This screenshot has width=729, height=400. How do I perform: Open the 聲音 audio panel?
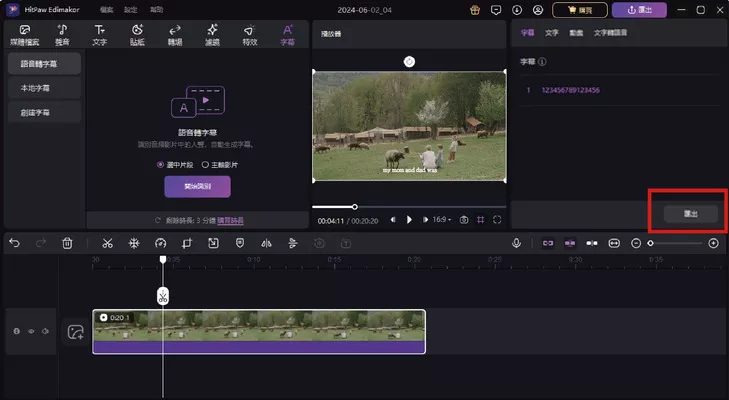(62, 35)
